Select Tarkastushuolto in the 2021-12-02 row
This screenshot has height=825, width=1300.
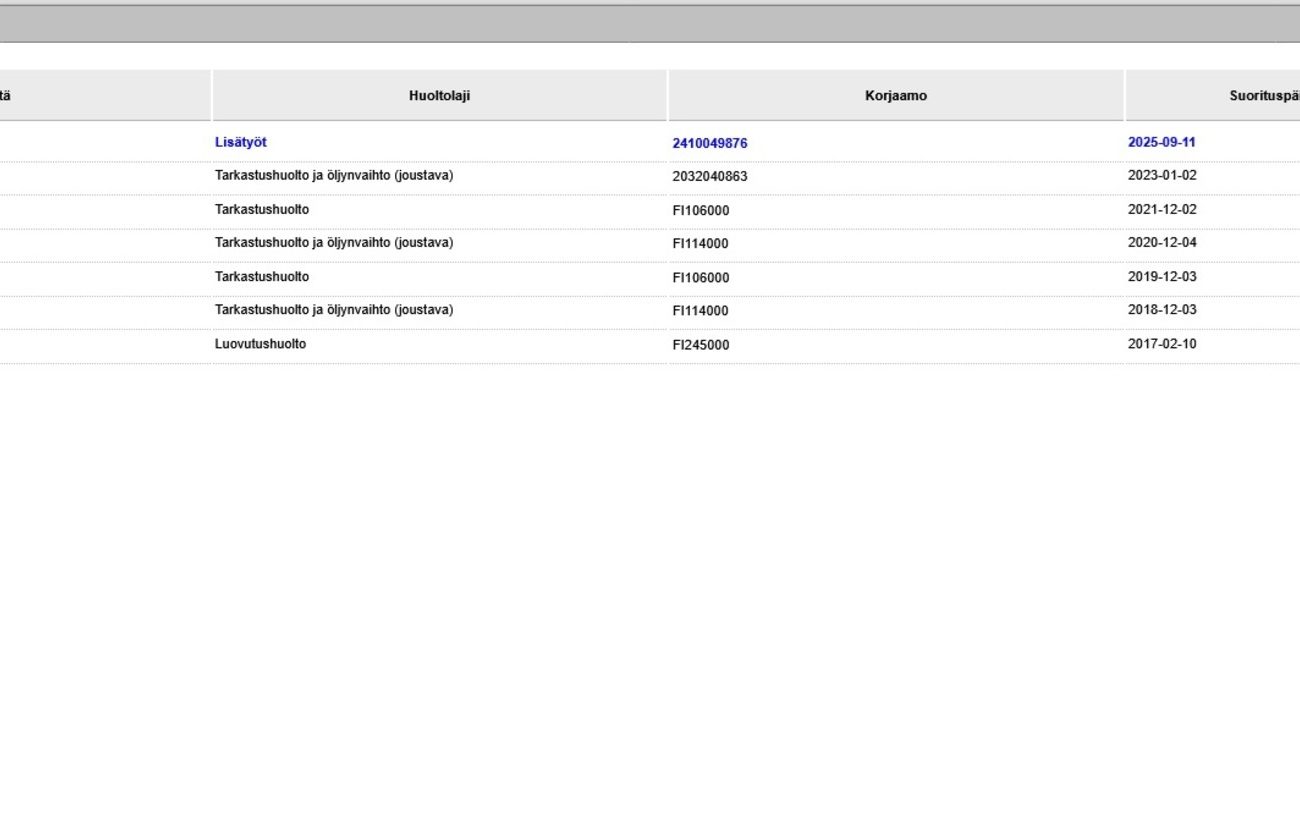[x=262, y=210]
